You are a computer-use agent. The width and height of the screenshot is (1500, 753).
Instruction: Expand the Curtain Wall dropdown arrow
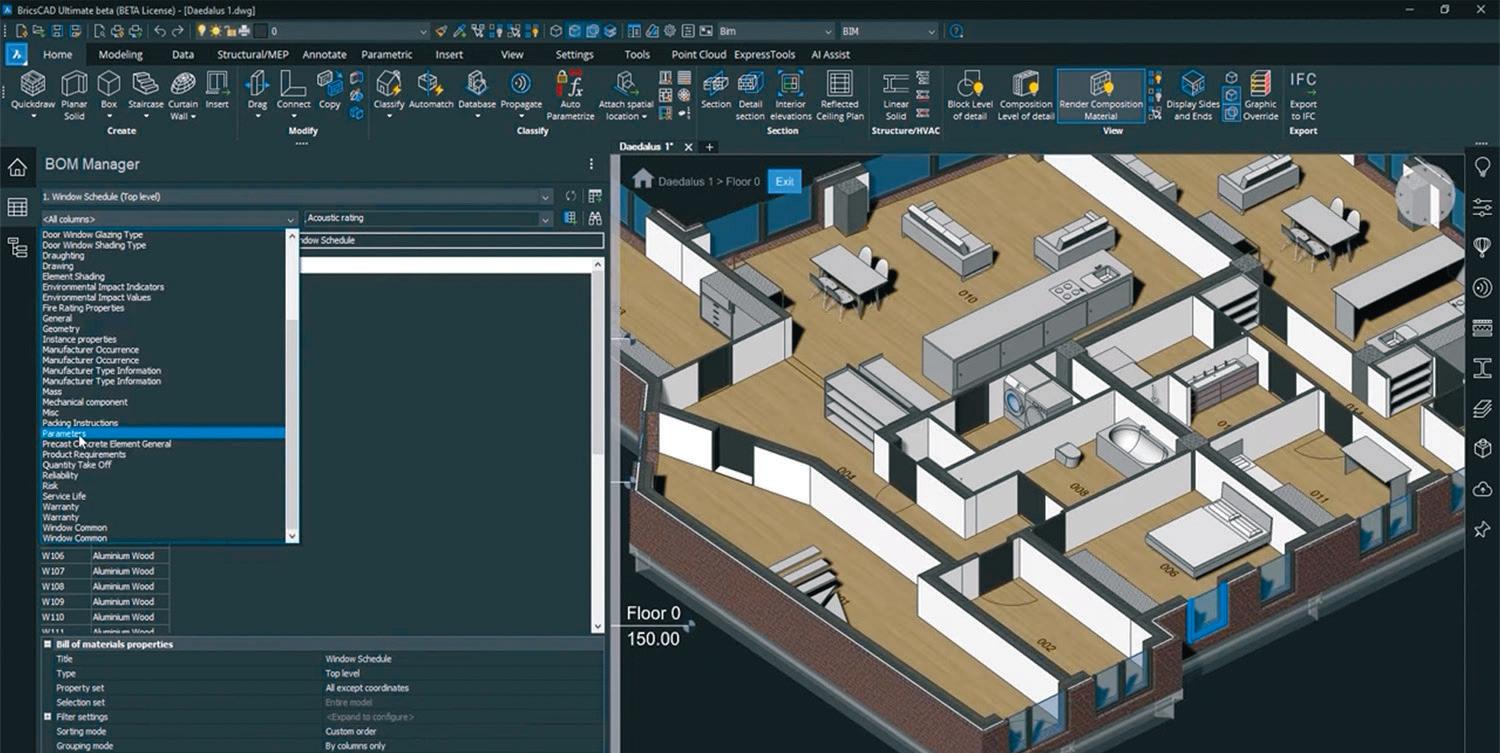pos(193,117)
